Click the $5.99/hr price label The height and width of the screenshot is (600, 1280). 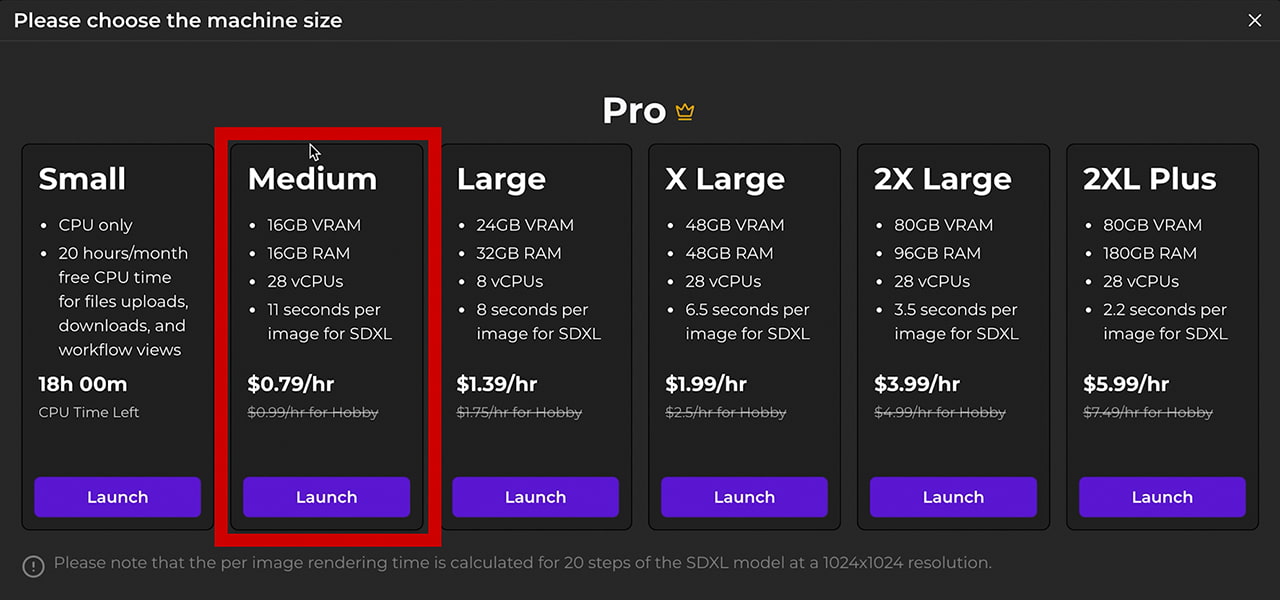[x=1125, y=384]
